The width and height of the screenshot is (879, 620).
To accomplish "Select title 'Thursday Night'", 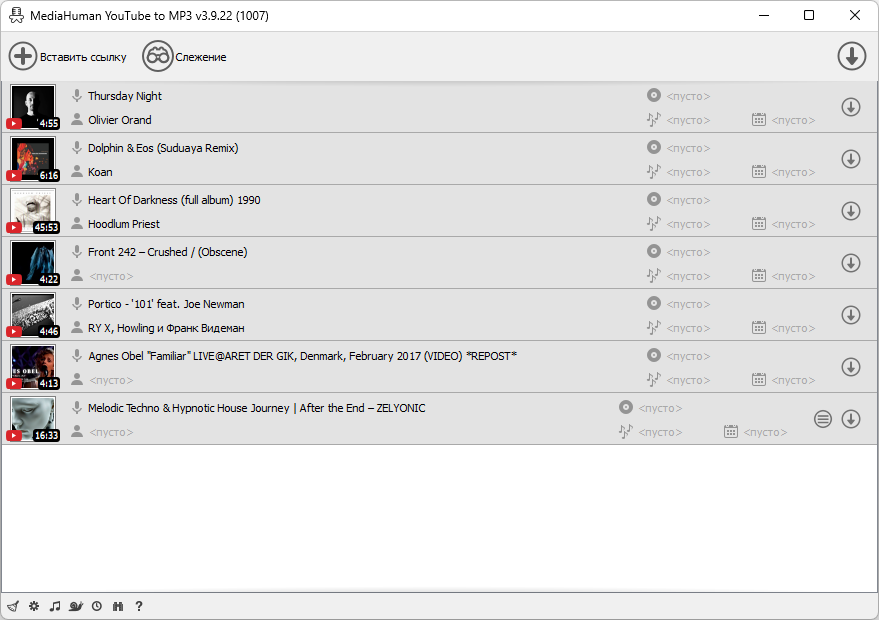I will point(124,96).
